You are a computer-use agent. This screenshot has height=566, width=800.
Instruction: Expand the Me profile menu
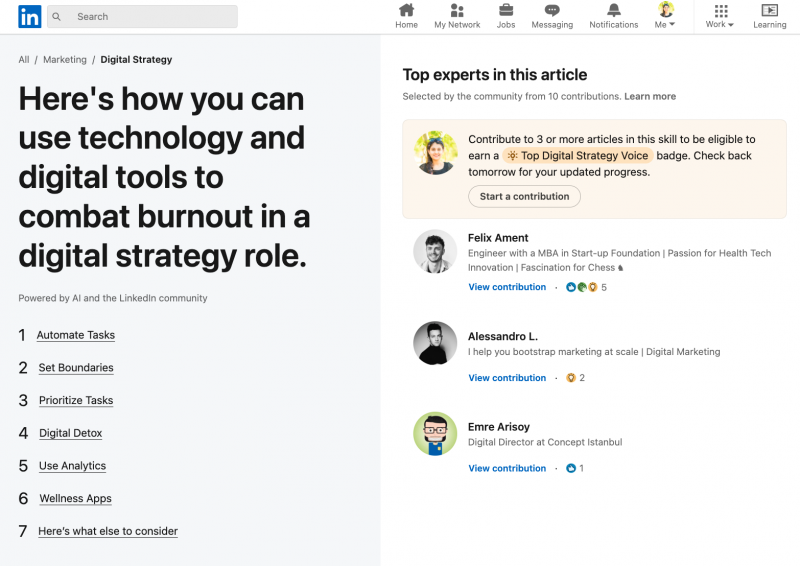click(665, 16)
